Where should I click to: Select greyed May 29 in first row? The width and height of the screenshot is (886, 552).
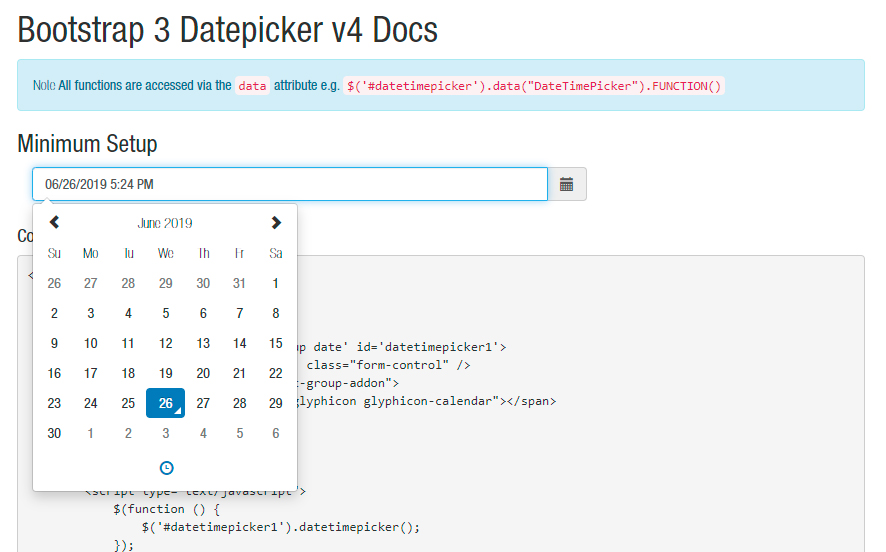166,283
